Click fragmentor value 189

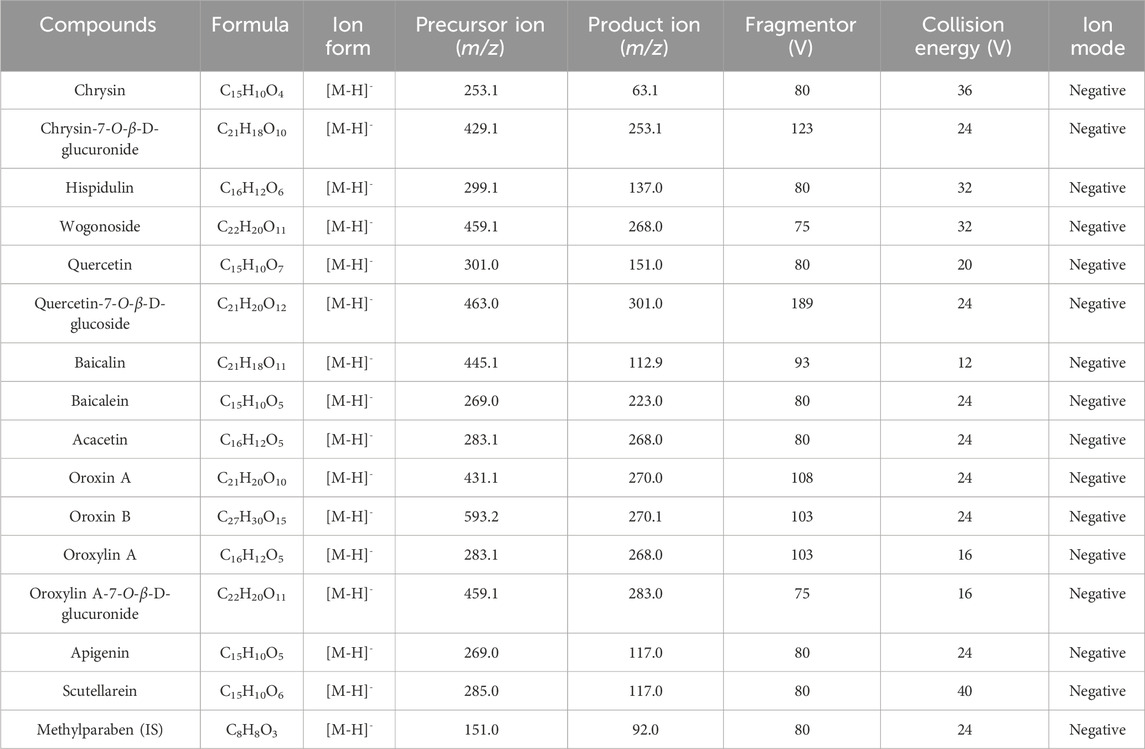[801, 304]
